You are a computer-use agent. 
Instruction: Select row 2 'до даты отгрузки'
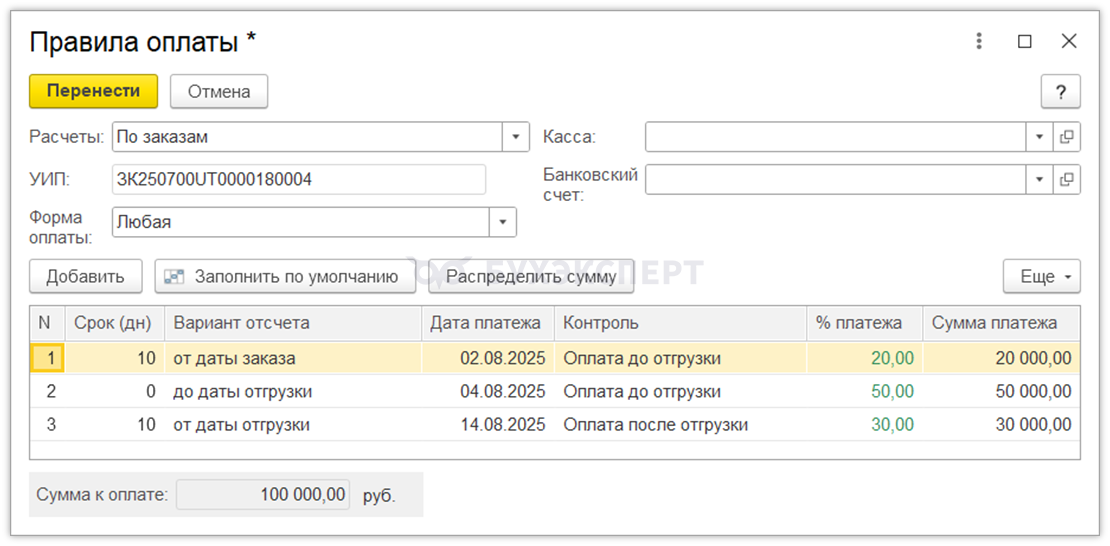tap(243, 392)
